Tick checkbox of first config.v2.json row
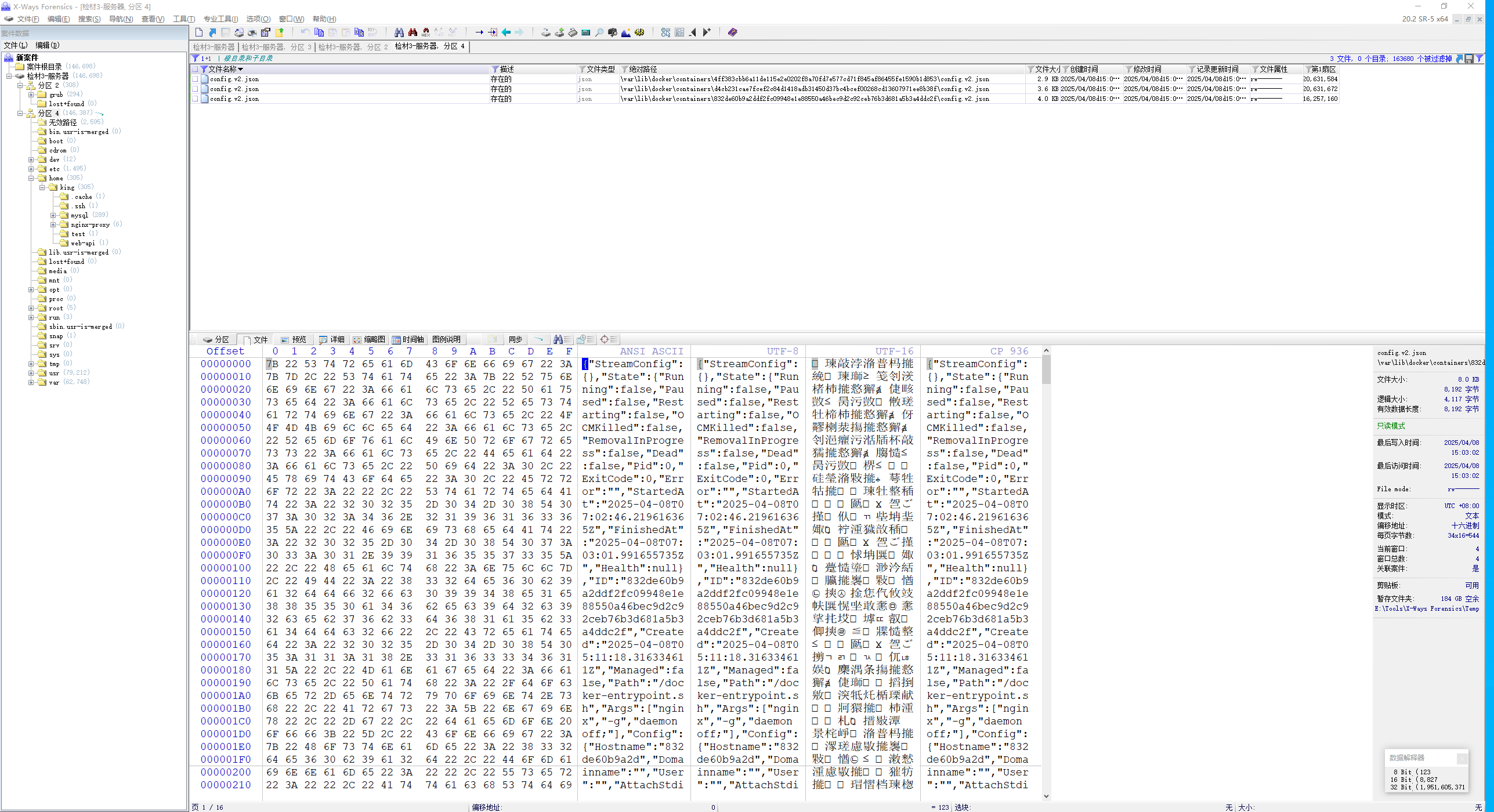Screen dimensions: 1494x812 (x=195, y=79)
